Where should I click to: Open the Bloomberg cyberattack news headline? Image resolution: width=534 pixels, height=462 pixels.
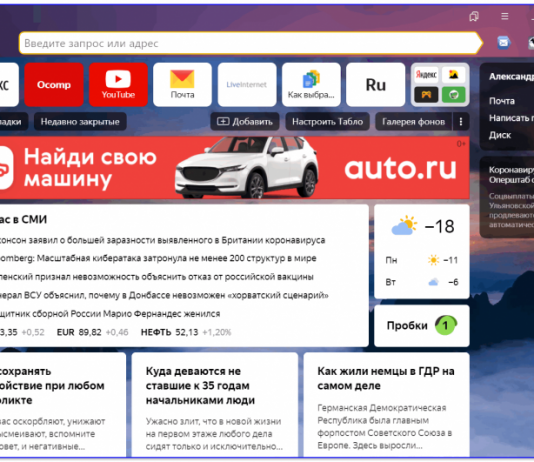click(158, 258)
